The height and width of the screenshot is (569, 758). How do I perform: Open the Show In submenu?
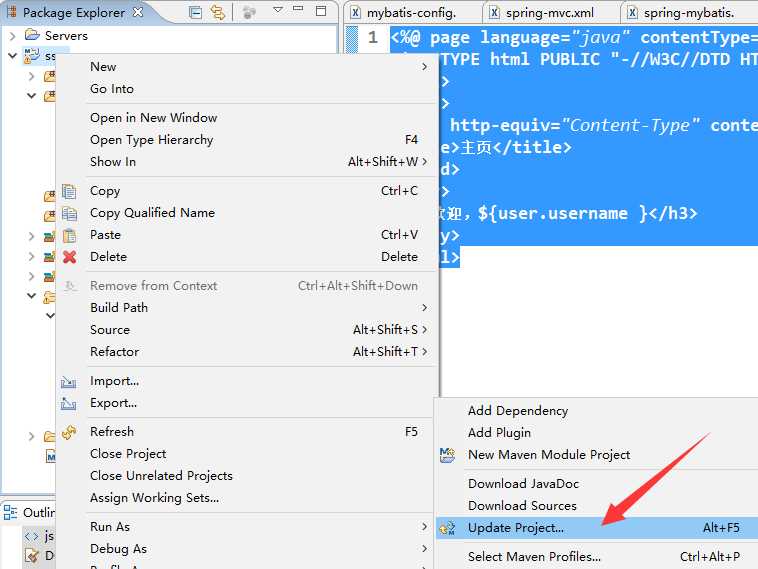pyautogui.click(x=247, y=161)
